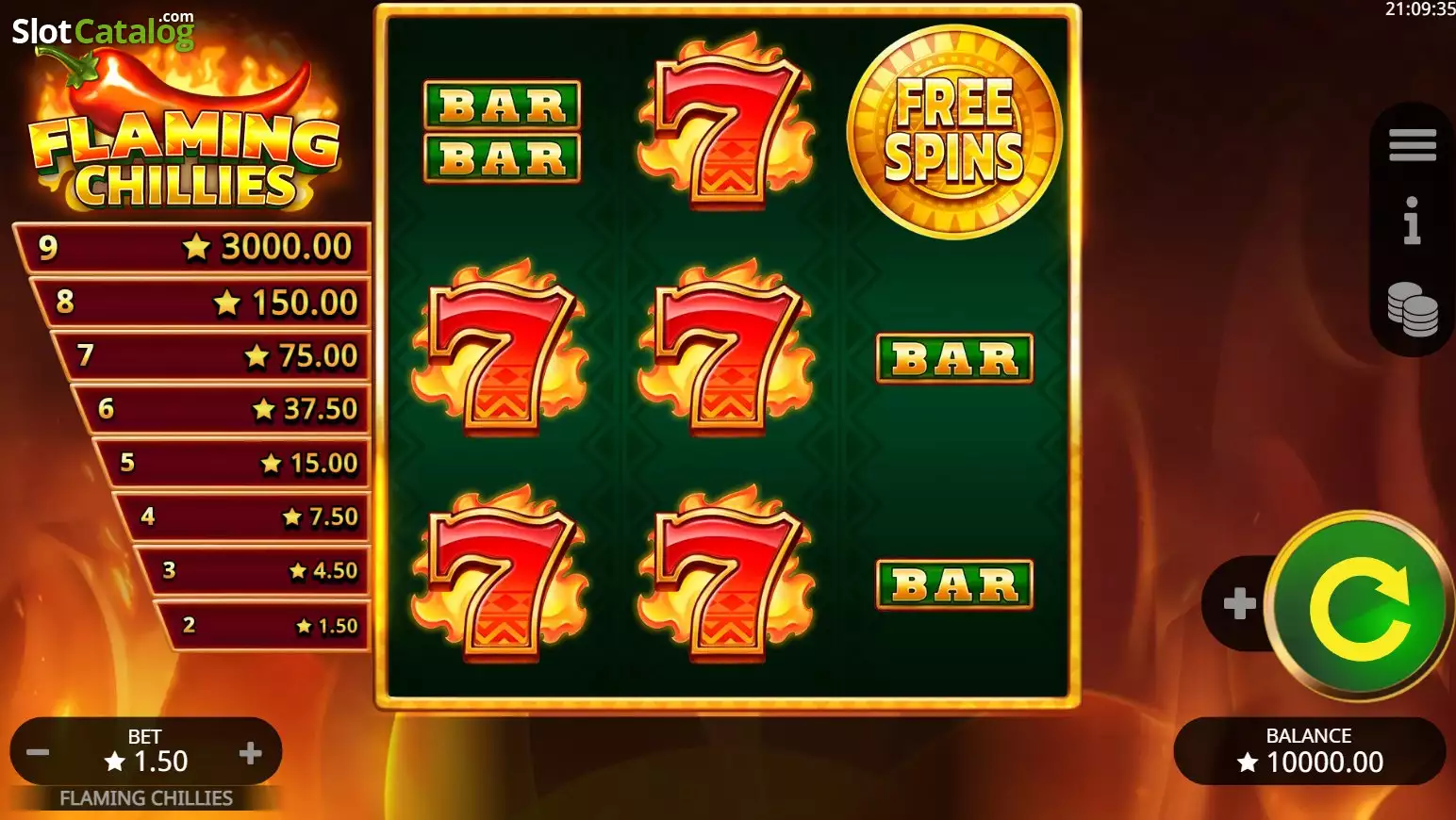The height and width of the screenshot is (820, 1456).
Task: Open the coin stack bet settings icon
Action: [x=1412, y=309]
